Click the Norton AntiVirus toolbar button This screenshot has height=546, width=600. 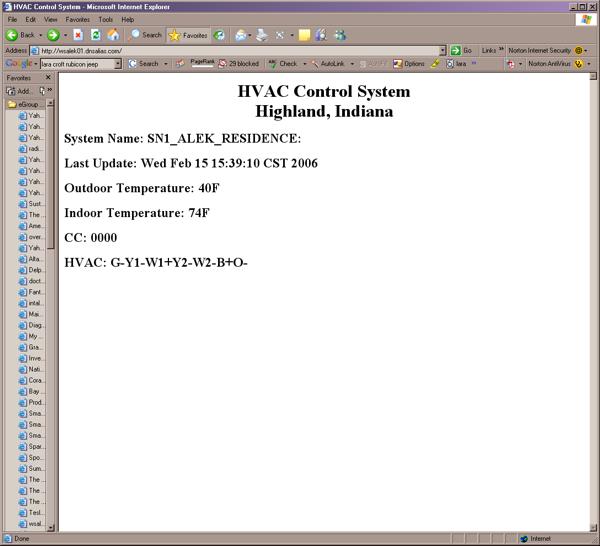[549, 64]
